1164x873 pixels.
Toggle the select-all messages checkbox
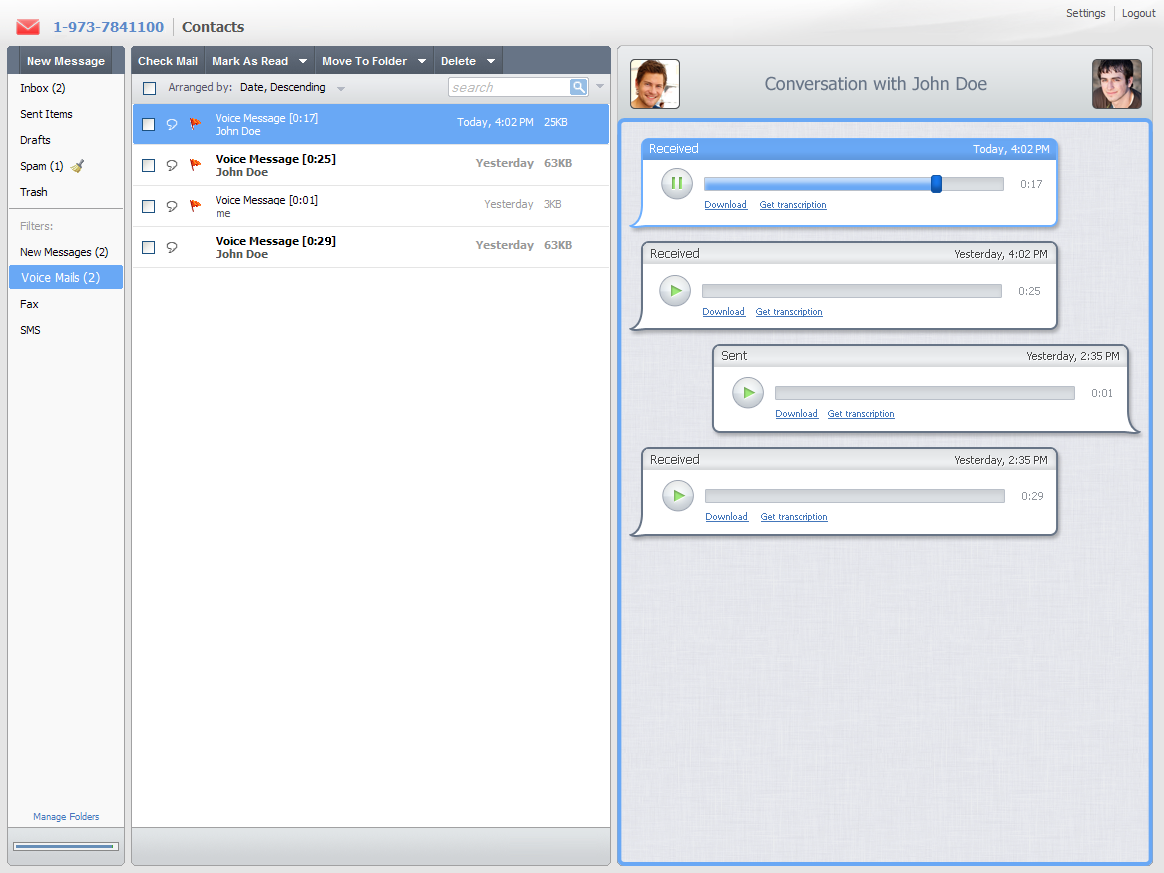tap(150, 88)
